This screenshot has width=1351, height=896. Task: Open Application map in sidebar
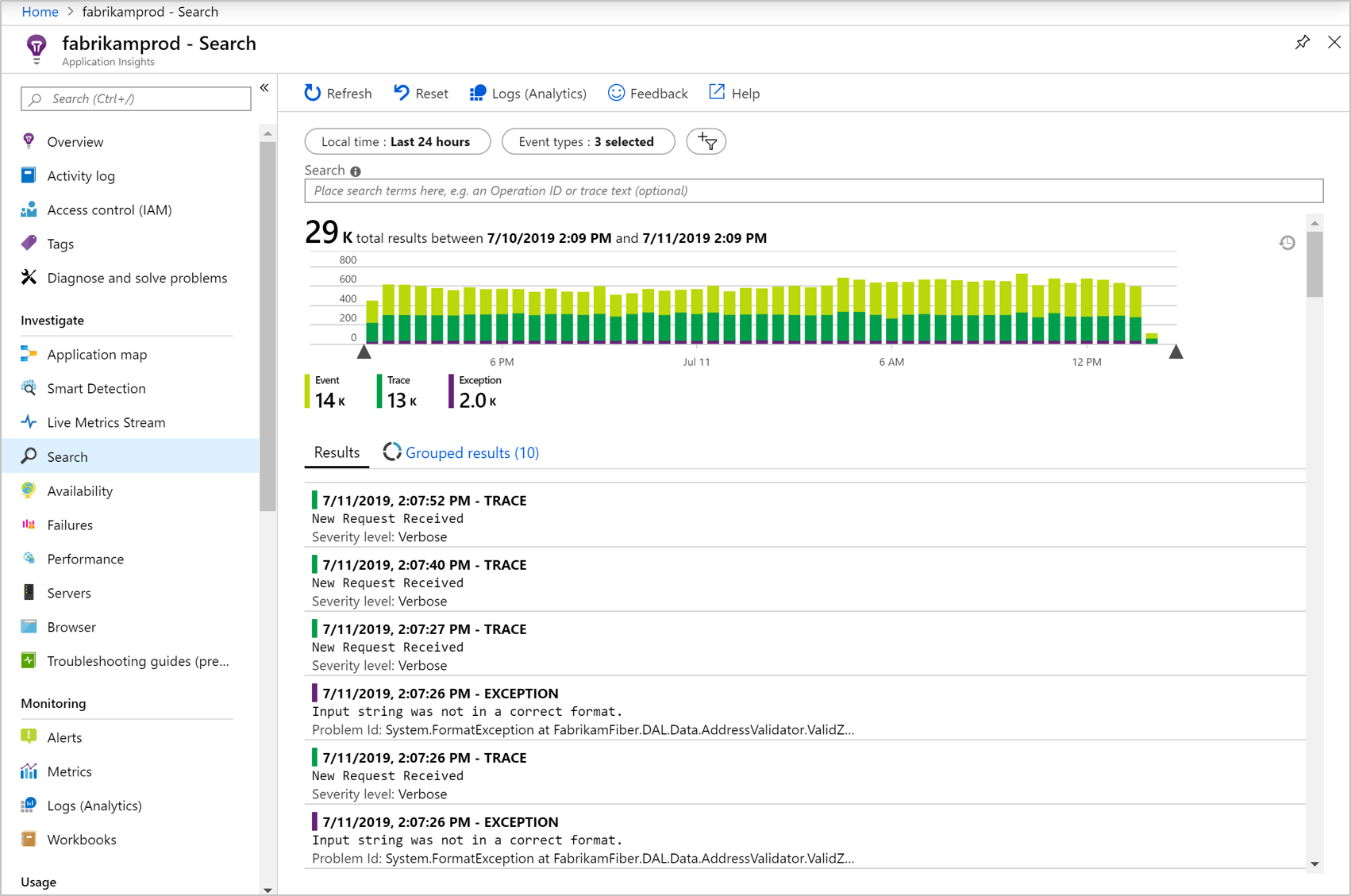coord(97,355)
